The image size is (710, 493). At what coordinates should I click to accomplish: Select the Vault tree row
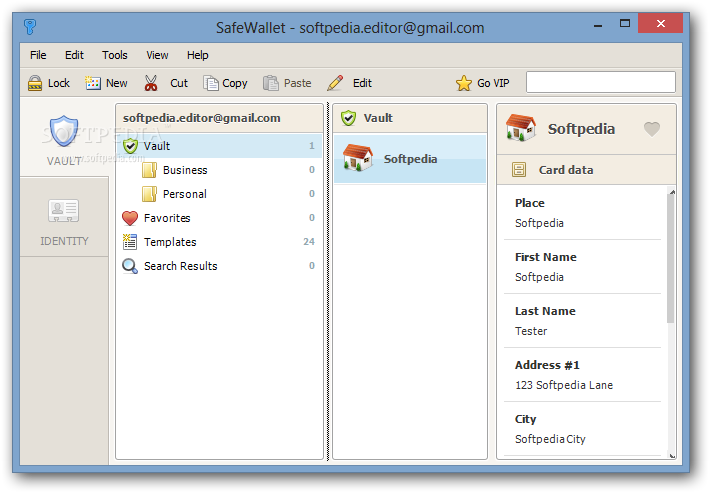[220, 146]
